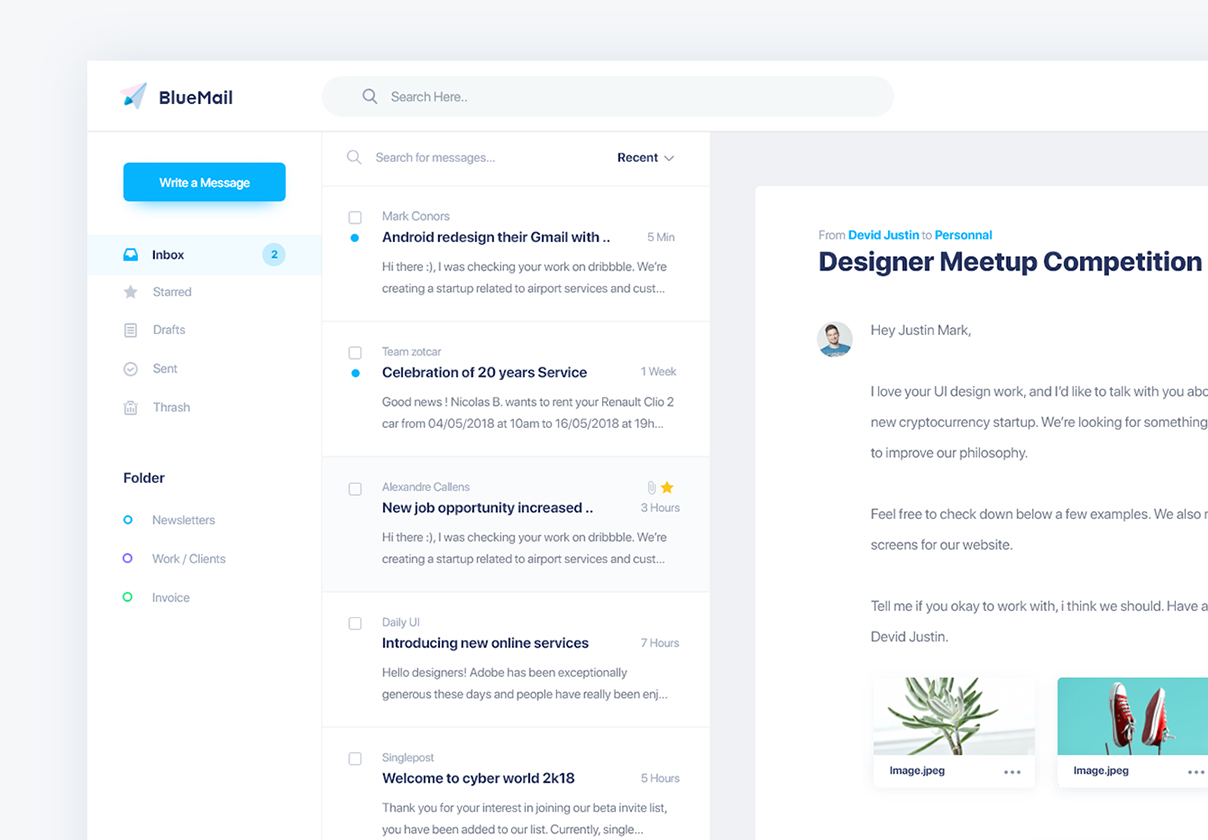Viewport: 1208px width, 840px height.
Task: Click the Mark Conors sender name
Action: (416, 216)
